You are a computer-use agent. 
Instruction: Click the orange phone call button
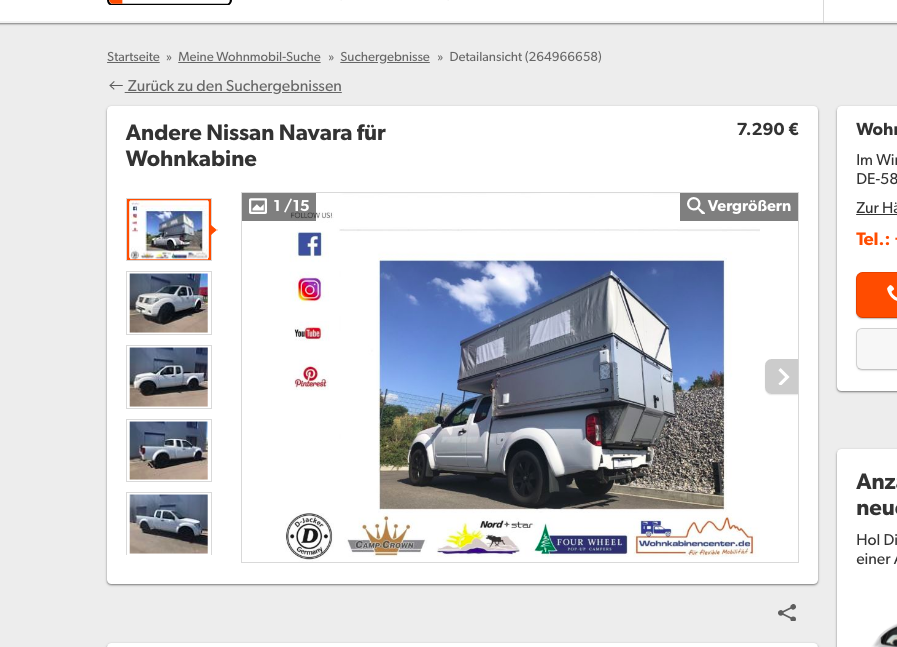coord(877,294)
